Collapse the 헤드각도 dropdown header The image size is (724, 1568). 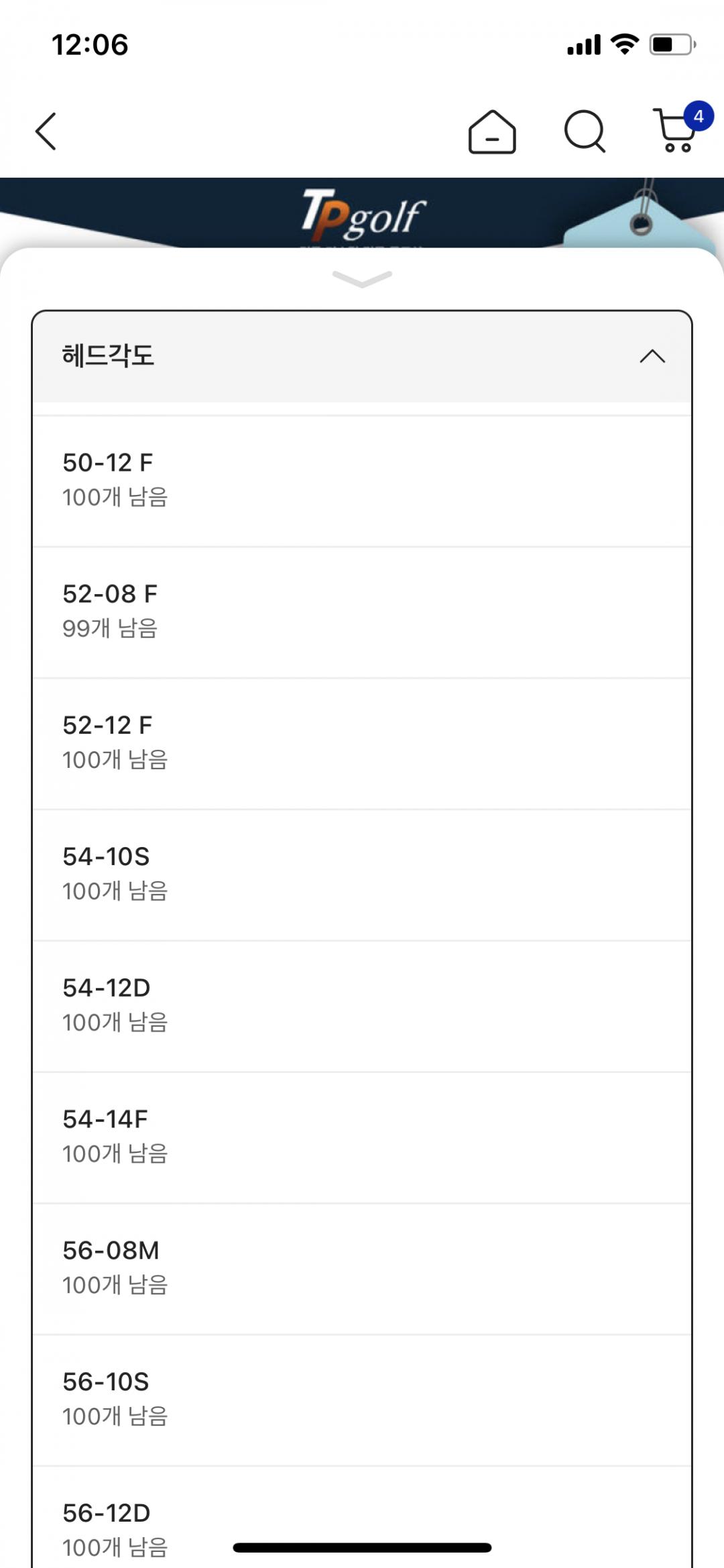click(x=362, y=356)
